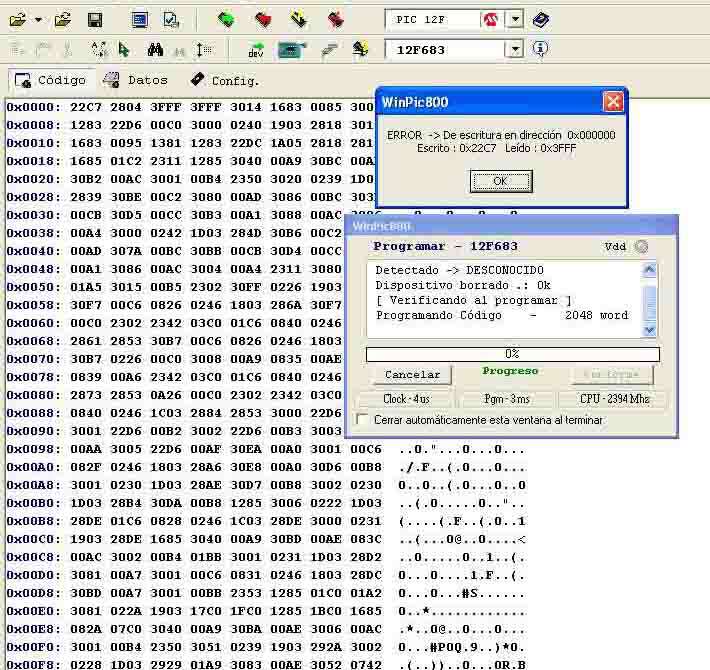
Task: Click address row 0x0098: in hex view
Action: point(34,449)
